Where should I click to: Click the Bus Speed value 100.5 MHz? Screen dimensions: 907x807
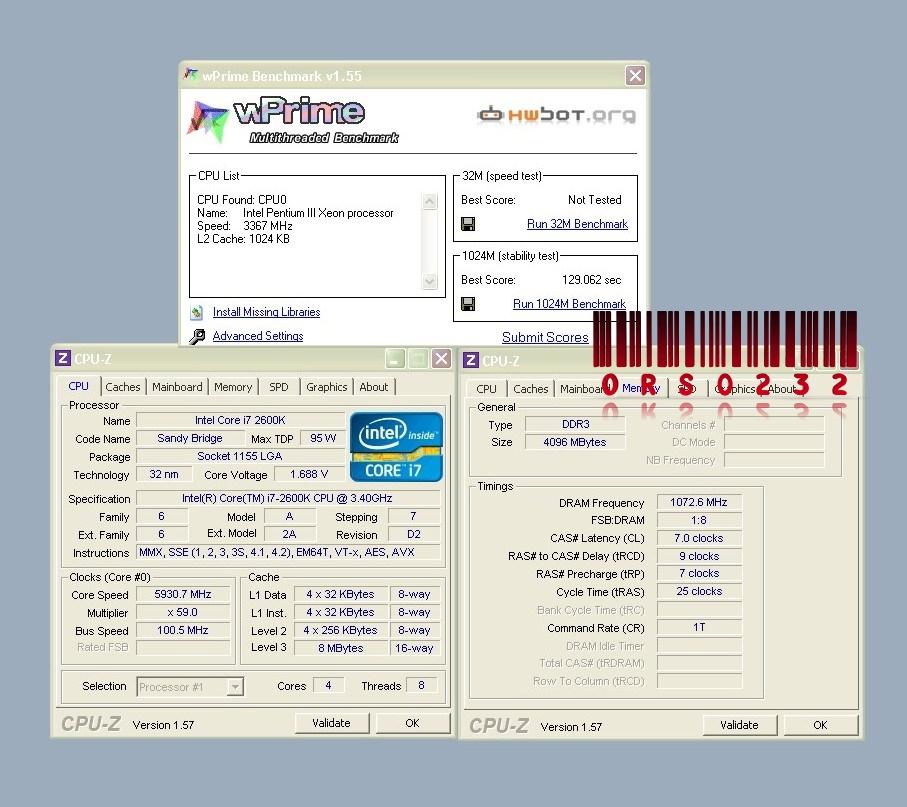(x=183, y=631)
